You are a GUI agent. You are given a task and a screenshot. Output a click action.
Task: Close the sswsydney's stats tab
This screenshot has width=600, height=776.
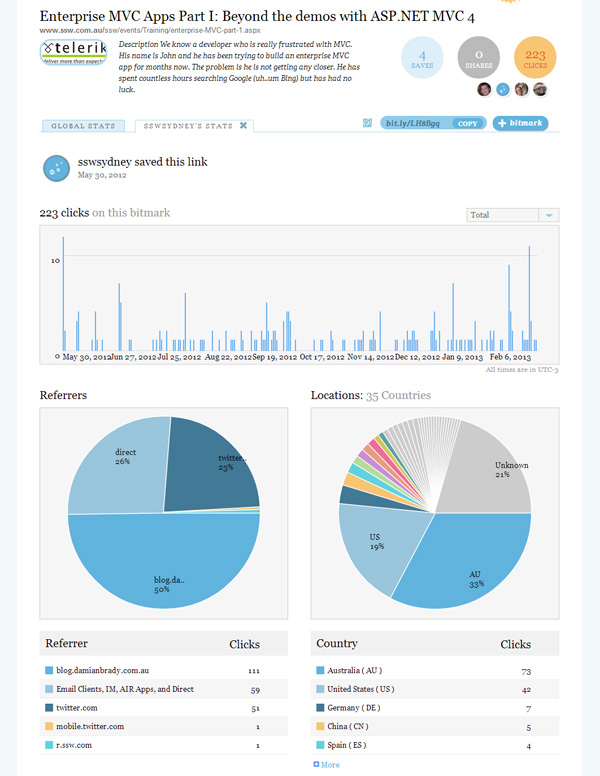click(x=243, y=126)
